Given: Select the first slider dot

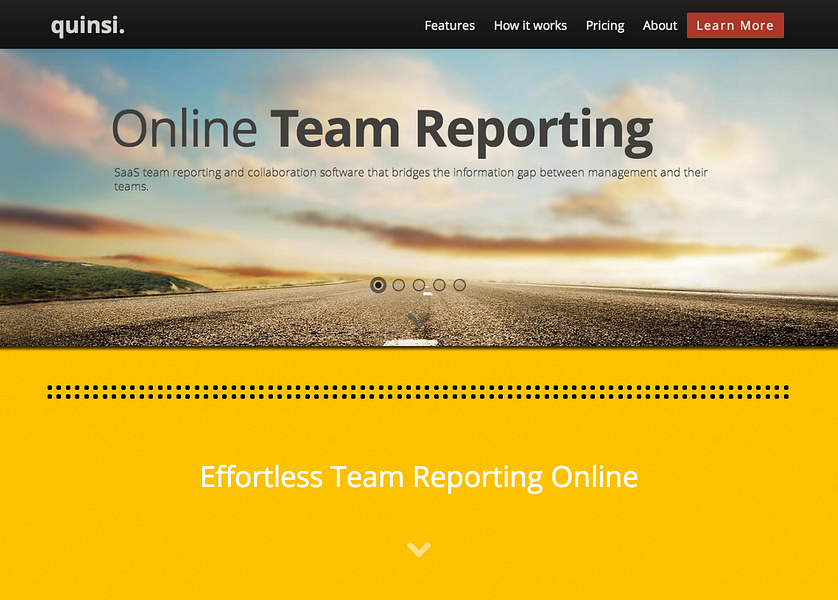Looking at the screenshot, I should tap(378, 285).
